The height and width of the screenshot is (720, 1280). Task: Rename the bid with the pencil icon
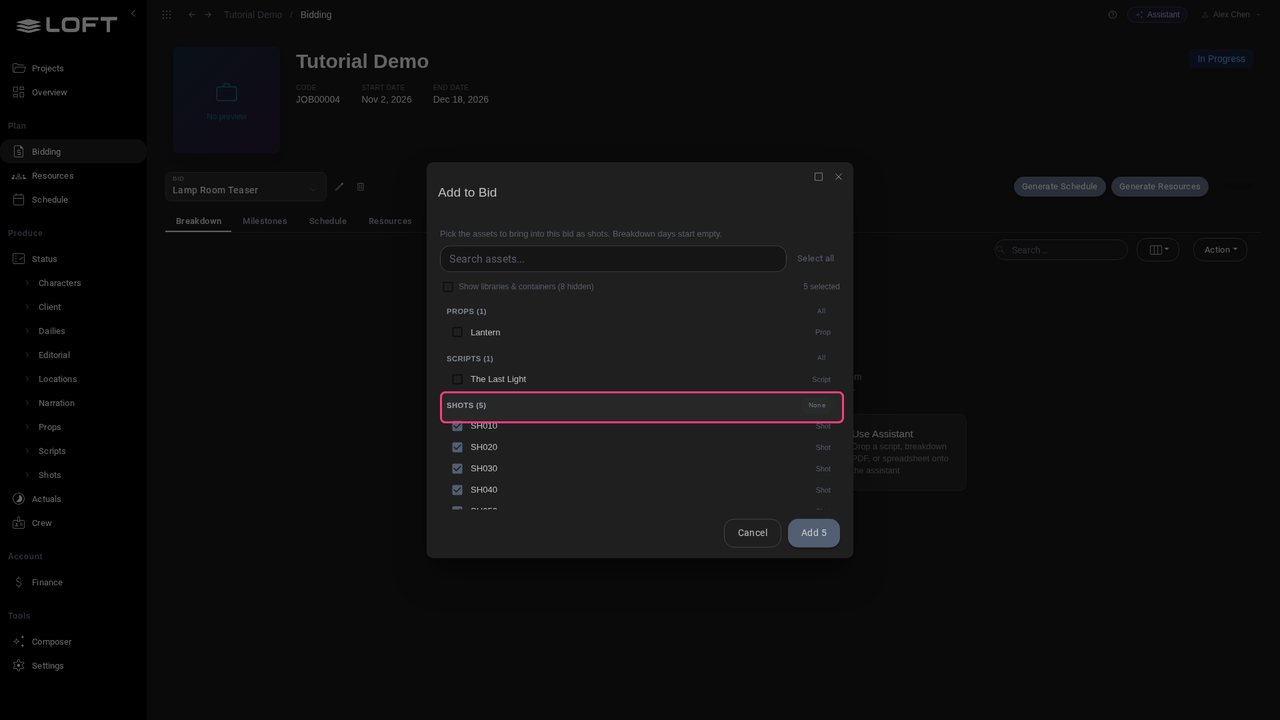click(x=339, y=187)
